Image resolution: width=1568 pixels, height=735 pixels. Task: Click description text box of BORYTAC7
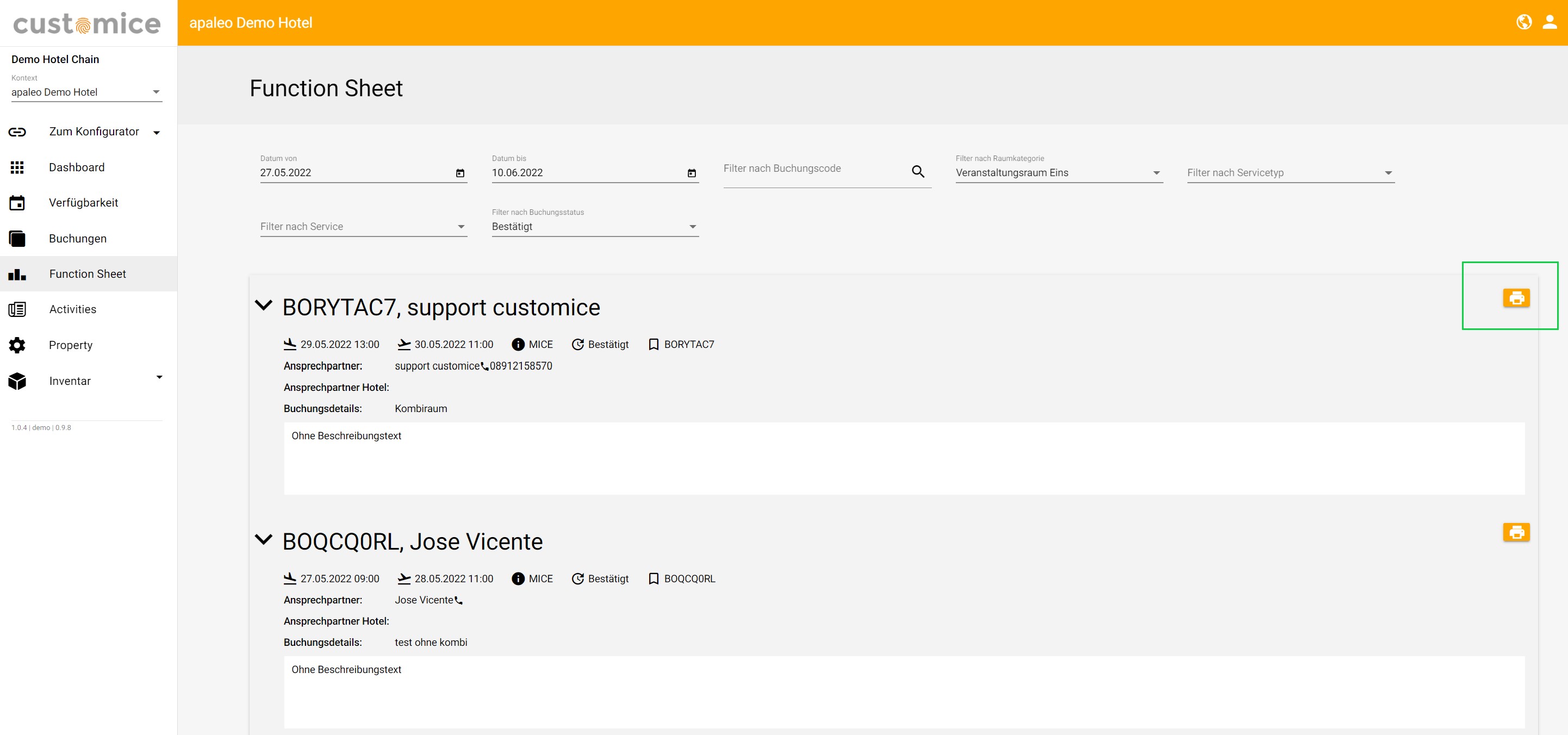tap(905, 459)
